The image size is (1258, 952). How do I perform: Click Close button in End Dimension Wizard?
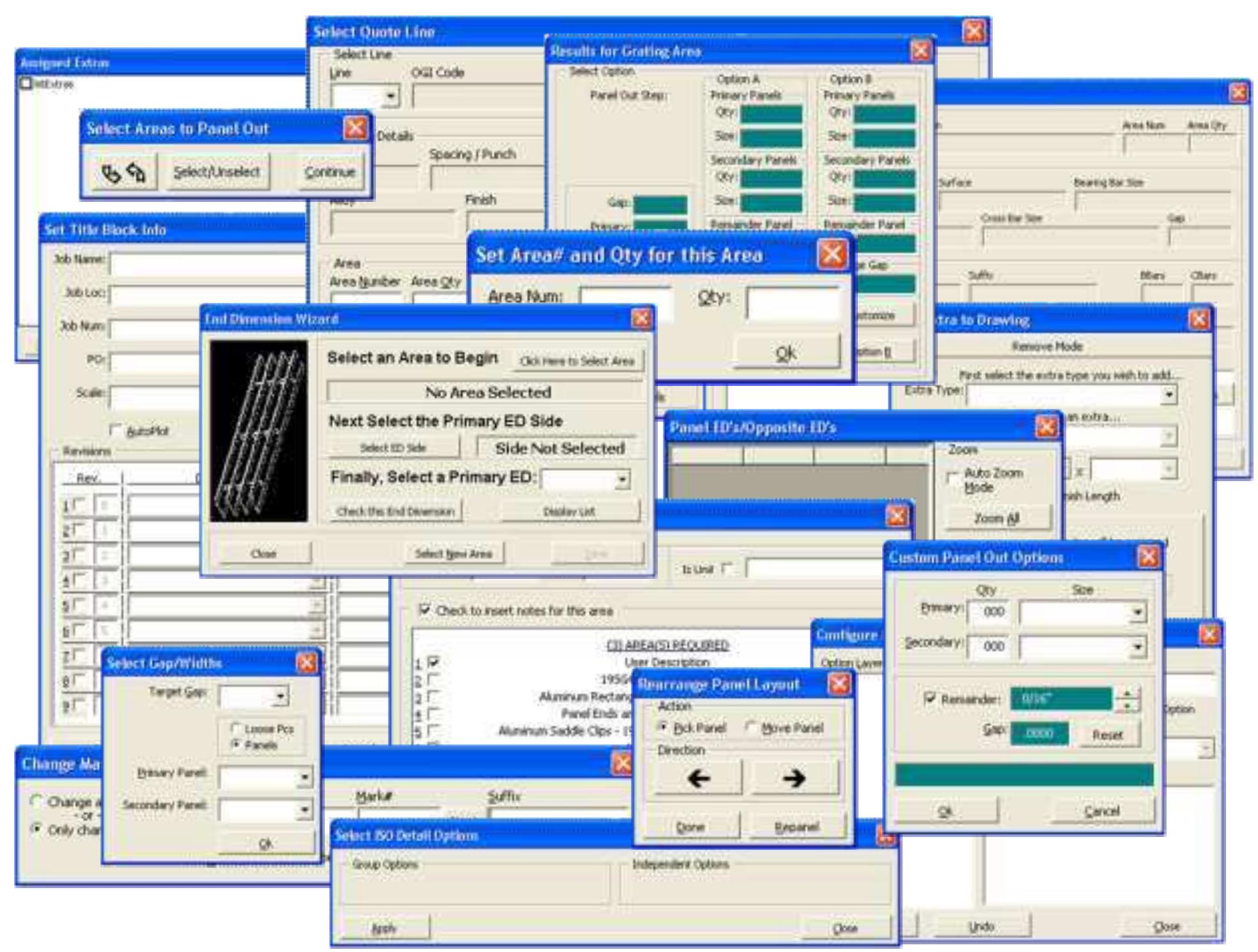[x=263, y=553]
